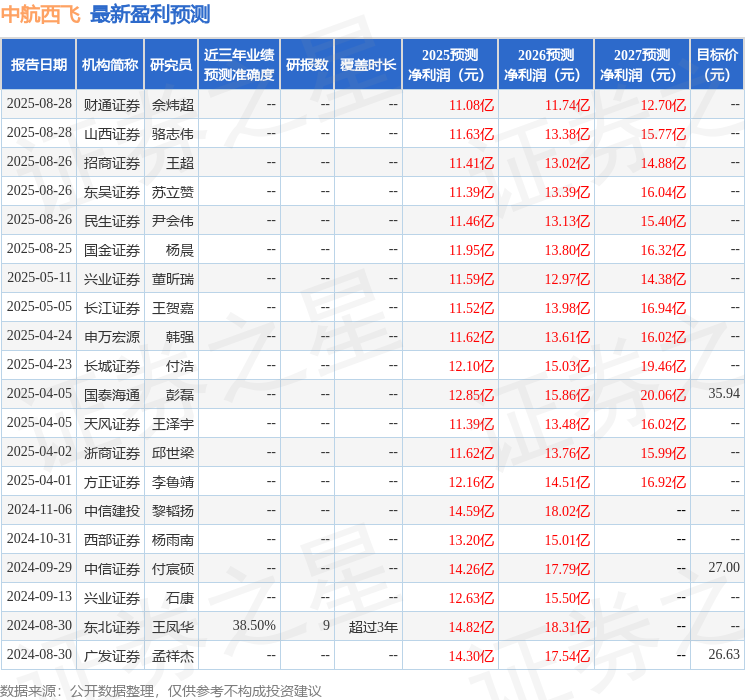Click the 2026预测净利润 column header

click(x=546, y=65)
